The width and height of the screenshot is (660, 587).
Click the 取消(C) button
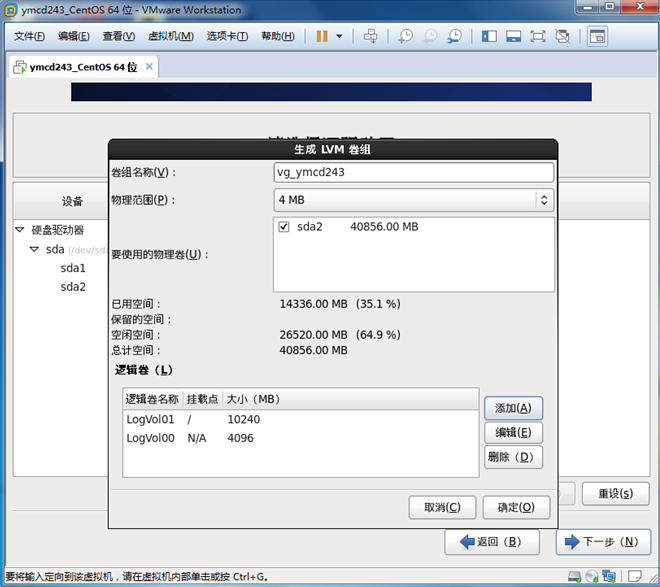click(x=442, y=507)
